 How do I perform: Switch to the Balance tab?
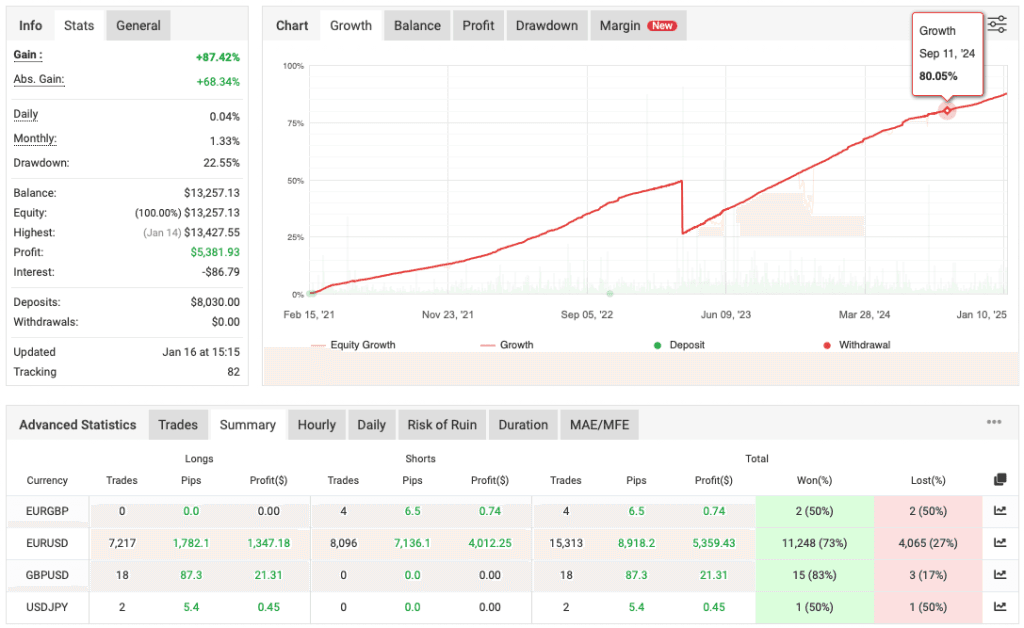[x=416, y=25]
